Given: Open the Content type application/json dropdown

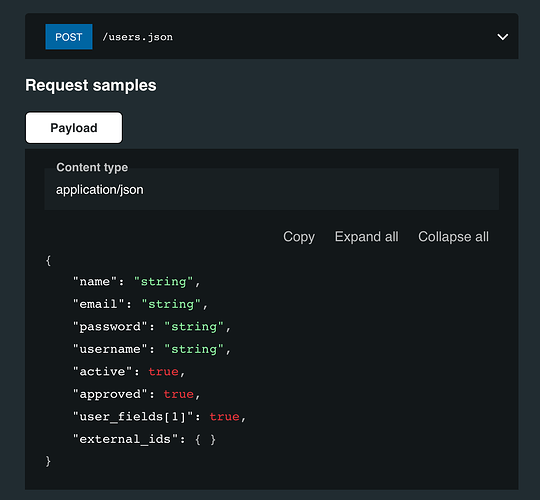Looking at the screenshot, I should click(x=271, y=189).
